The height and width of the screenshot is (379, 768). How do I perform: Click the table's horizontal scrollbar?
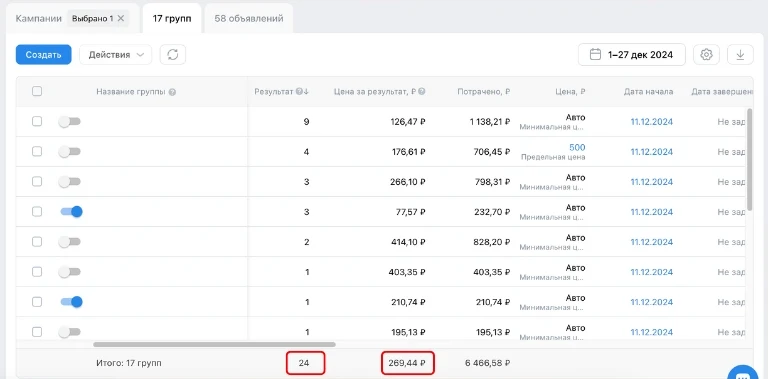pos(214,345)
